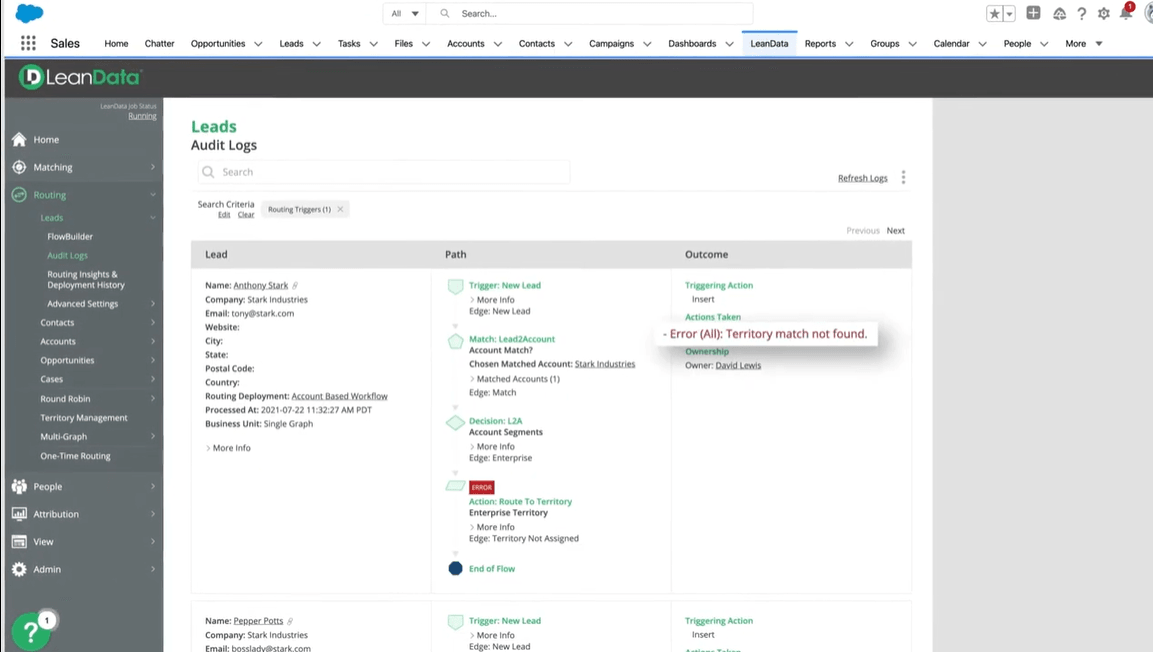Click the Admin gear icon in sidebar
Image resolution: width=1153 pixels, height=652 pixels.
tap(19, 569)
